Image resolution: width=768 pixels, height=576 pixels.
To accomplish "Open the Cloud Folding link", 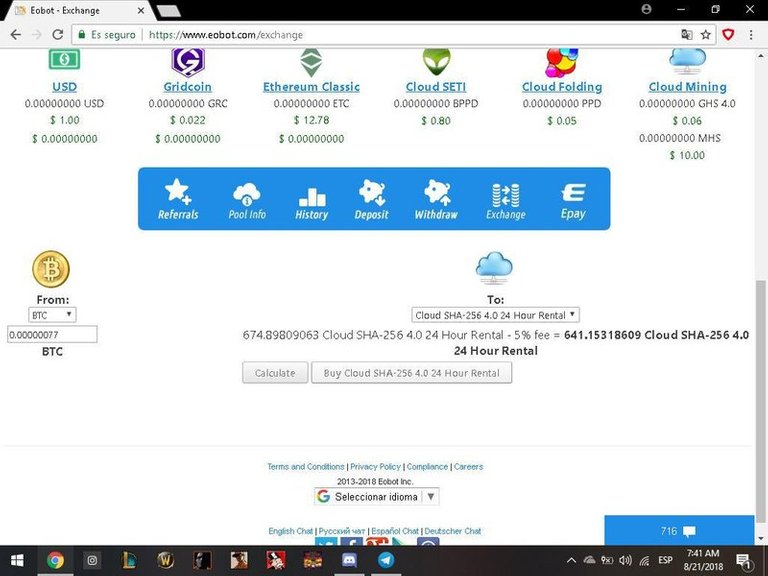I will 562,87.
